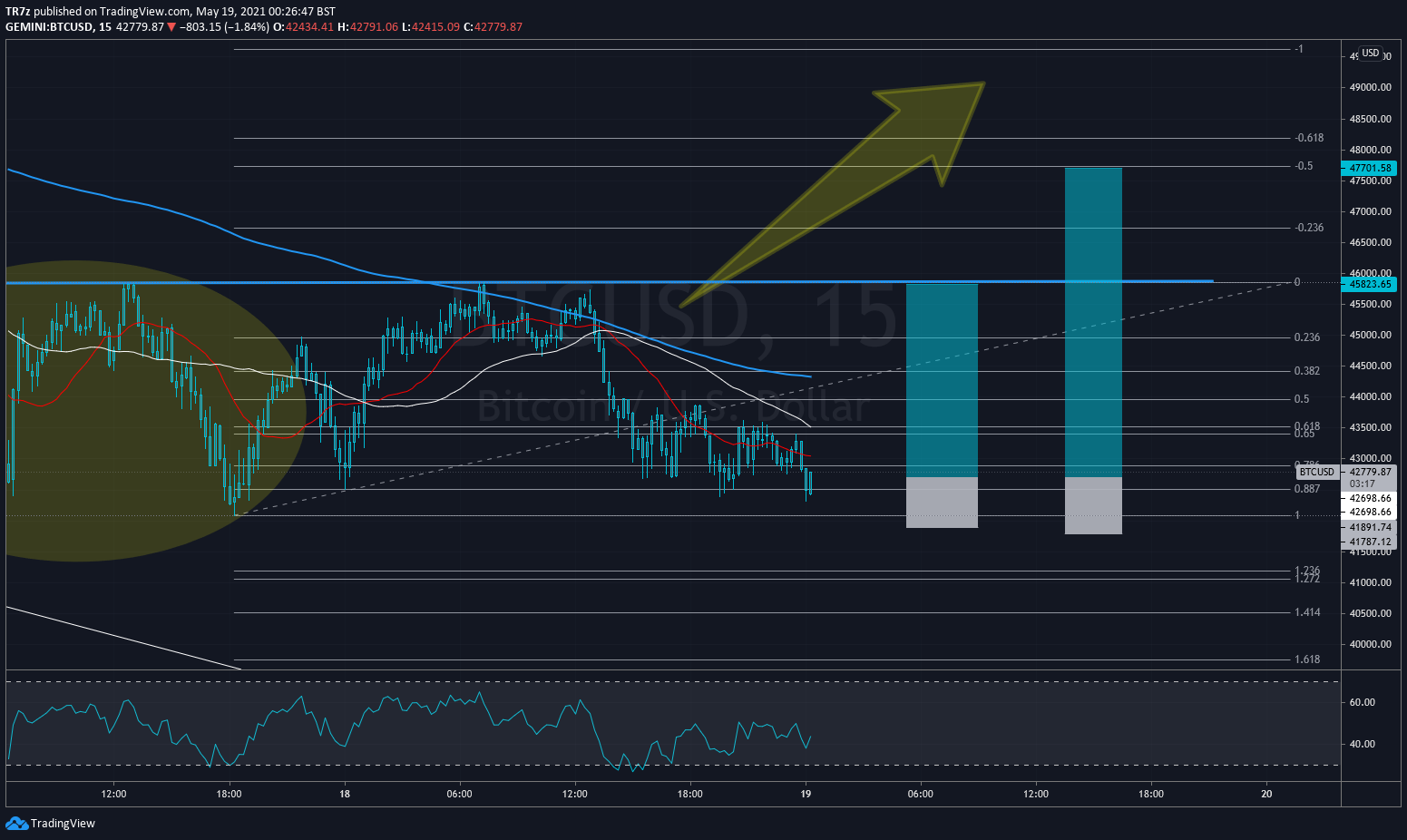Click the current price tag 42779.87

tap(1370, 472)
